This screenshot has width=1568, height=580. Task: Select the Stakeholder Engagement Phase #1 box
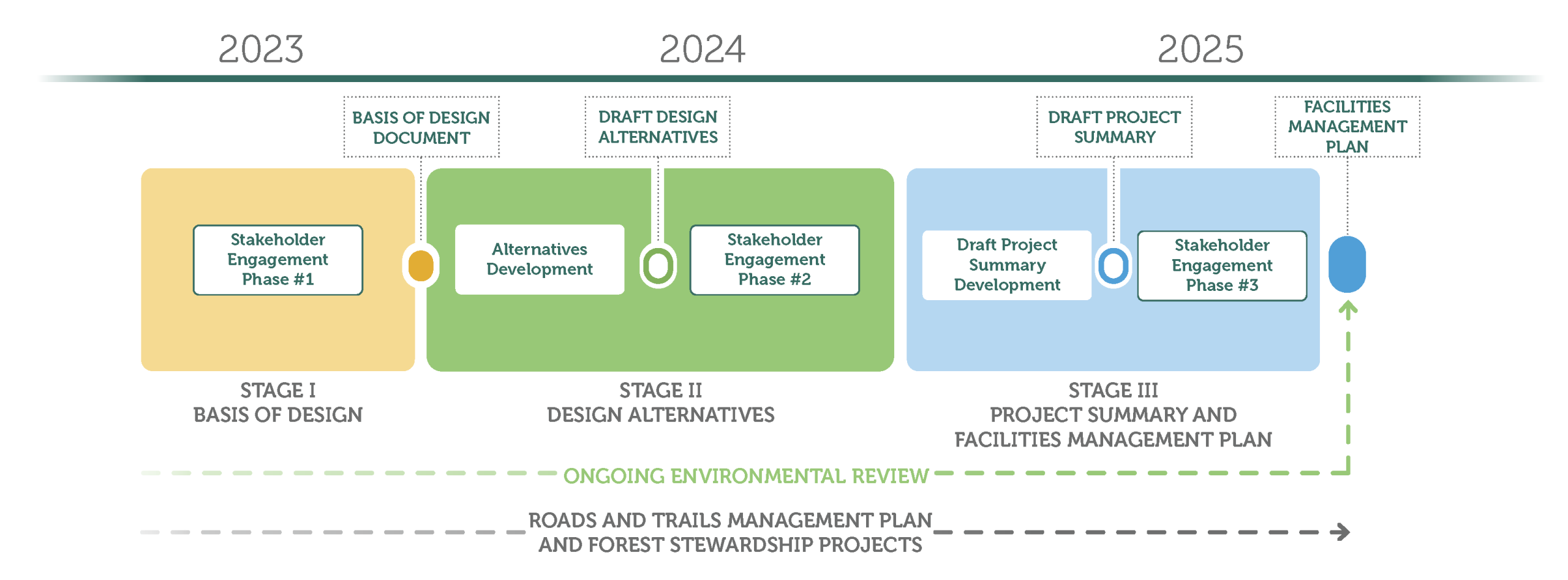[x=277, y=260]
